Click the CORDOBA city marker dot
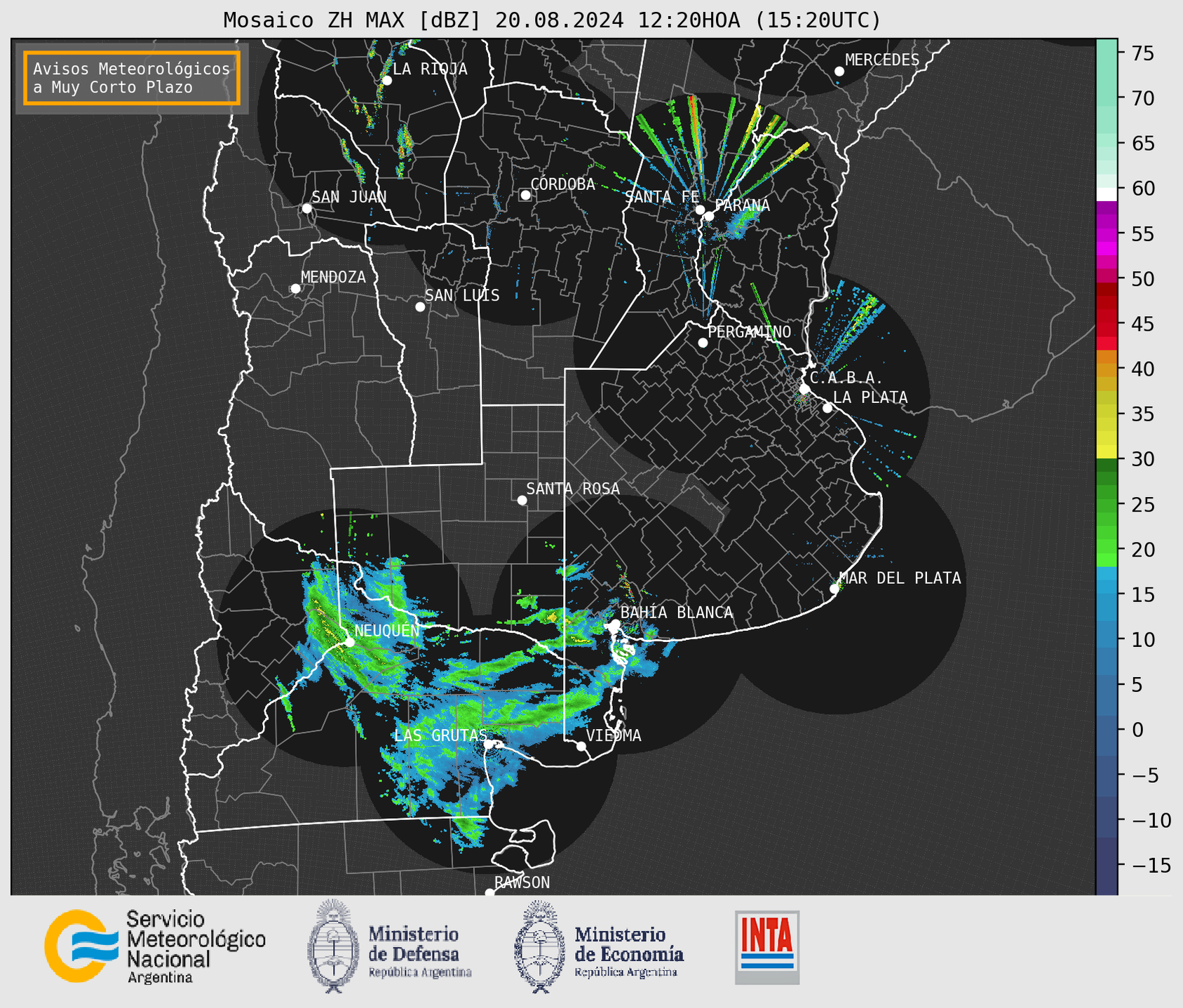 coord(525,195)
